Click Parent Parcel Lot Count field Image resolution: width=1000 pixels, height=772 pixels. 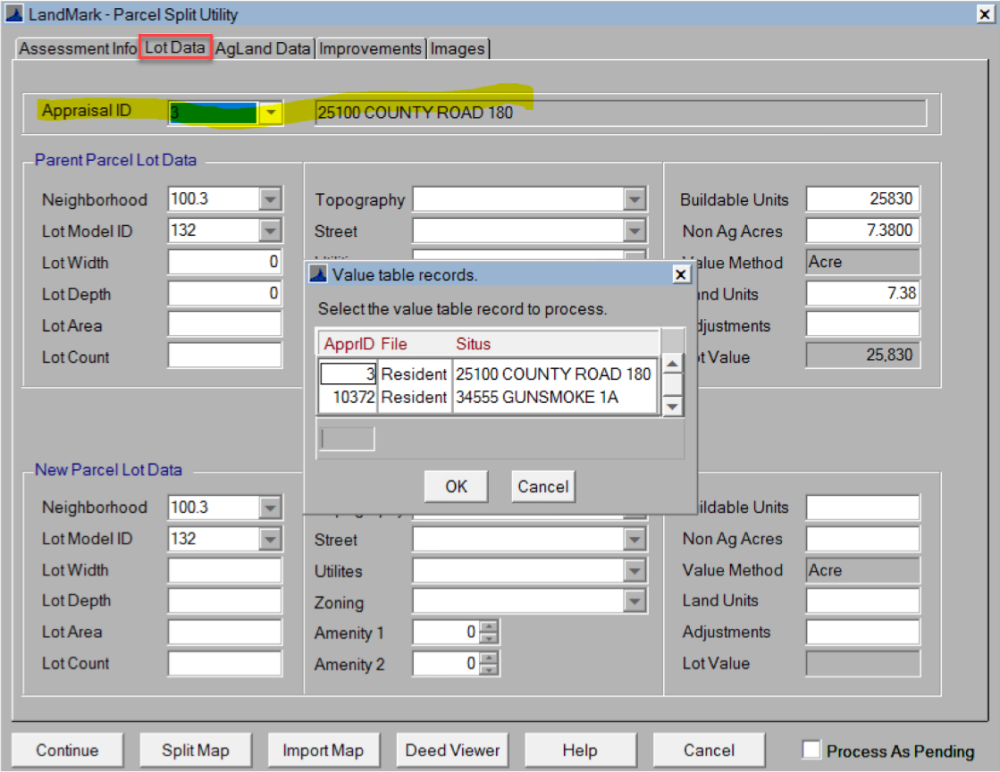click(x=224, y=355)
